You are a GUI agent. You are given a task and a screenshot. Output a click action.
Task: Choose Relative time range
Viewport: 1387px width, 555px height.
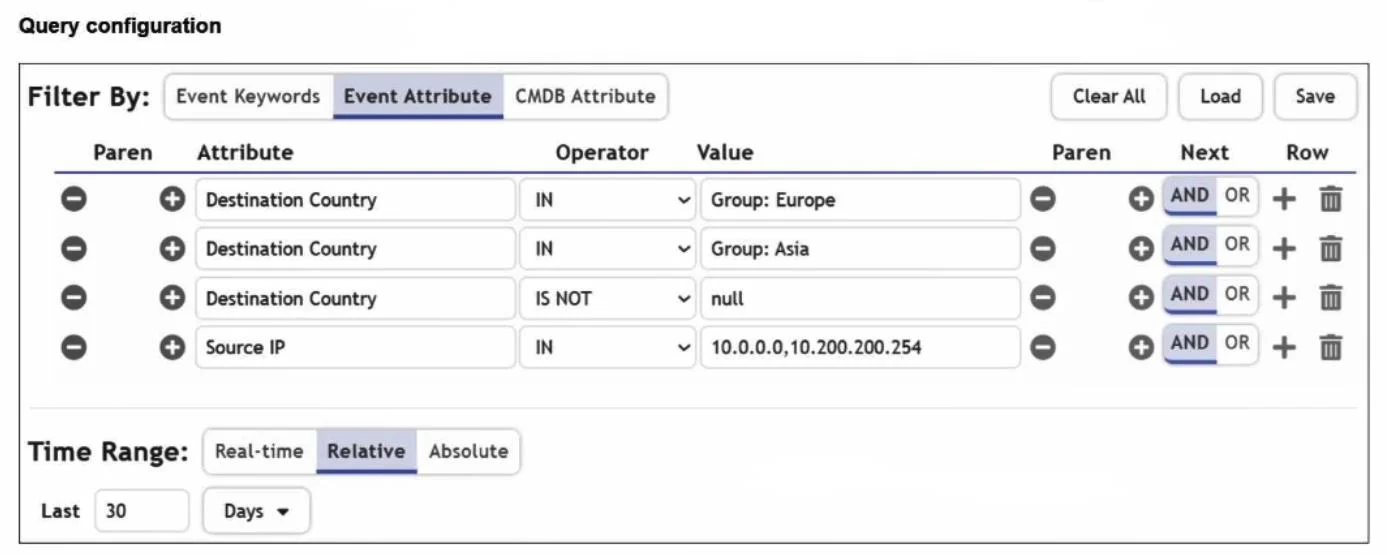pyautogui.click(x=366, y=451)
